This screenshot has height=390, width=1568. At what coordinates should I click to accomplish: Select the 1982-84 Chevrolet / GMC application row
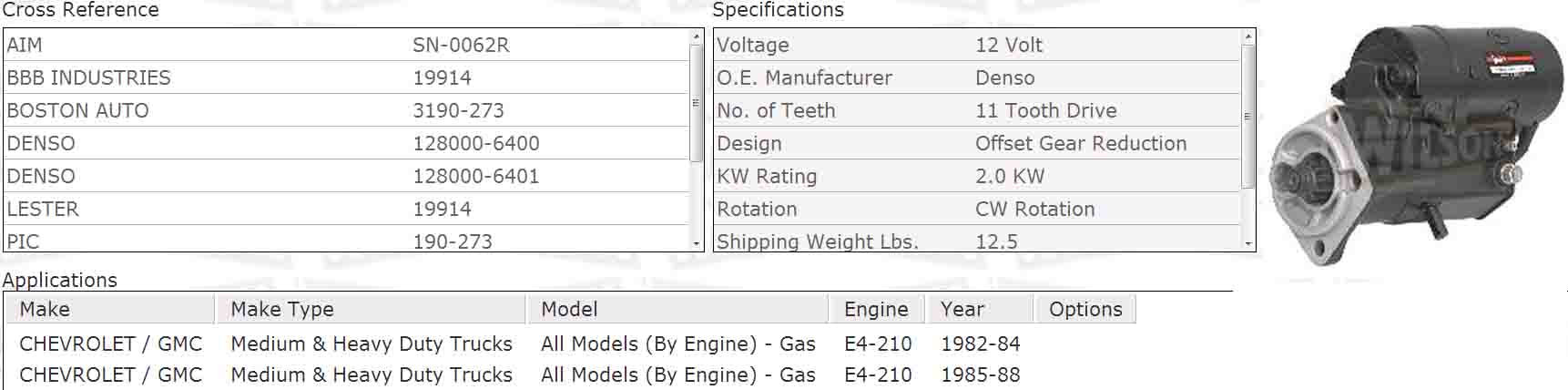pyautogui.click(x=571, y=344)
